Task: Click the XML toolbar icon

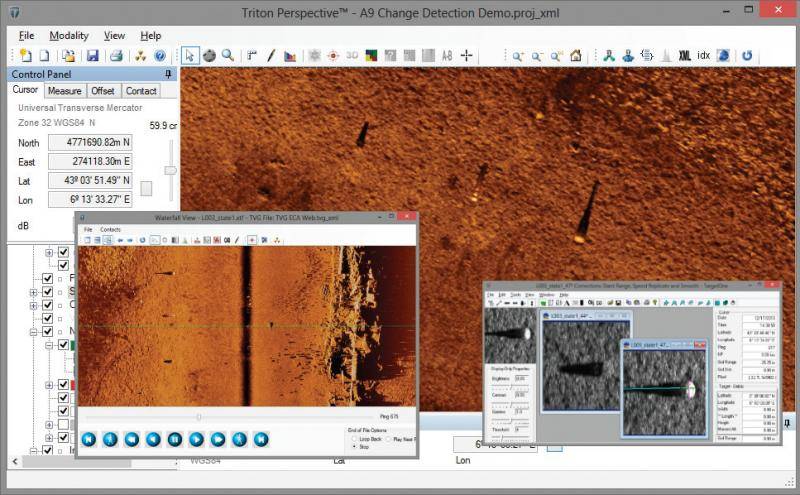Action: pos(685,56)
